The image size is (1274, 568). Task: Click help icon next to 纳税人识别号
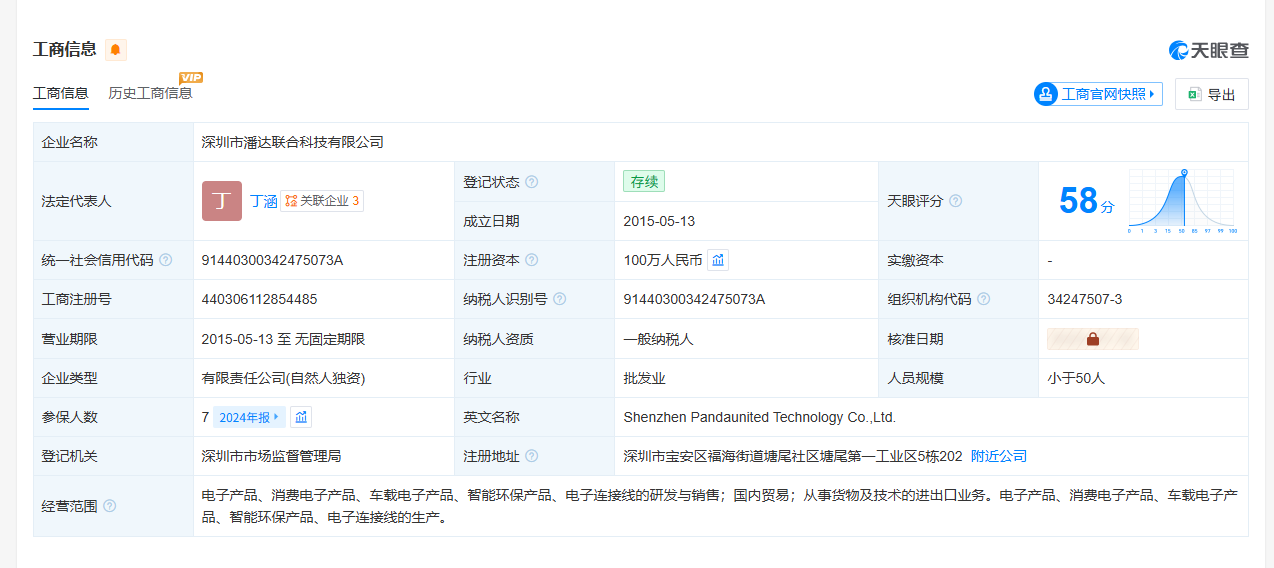(560, 299)
